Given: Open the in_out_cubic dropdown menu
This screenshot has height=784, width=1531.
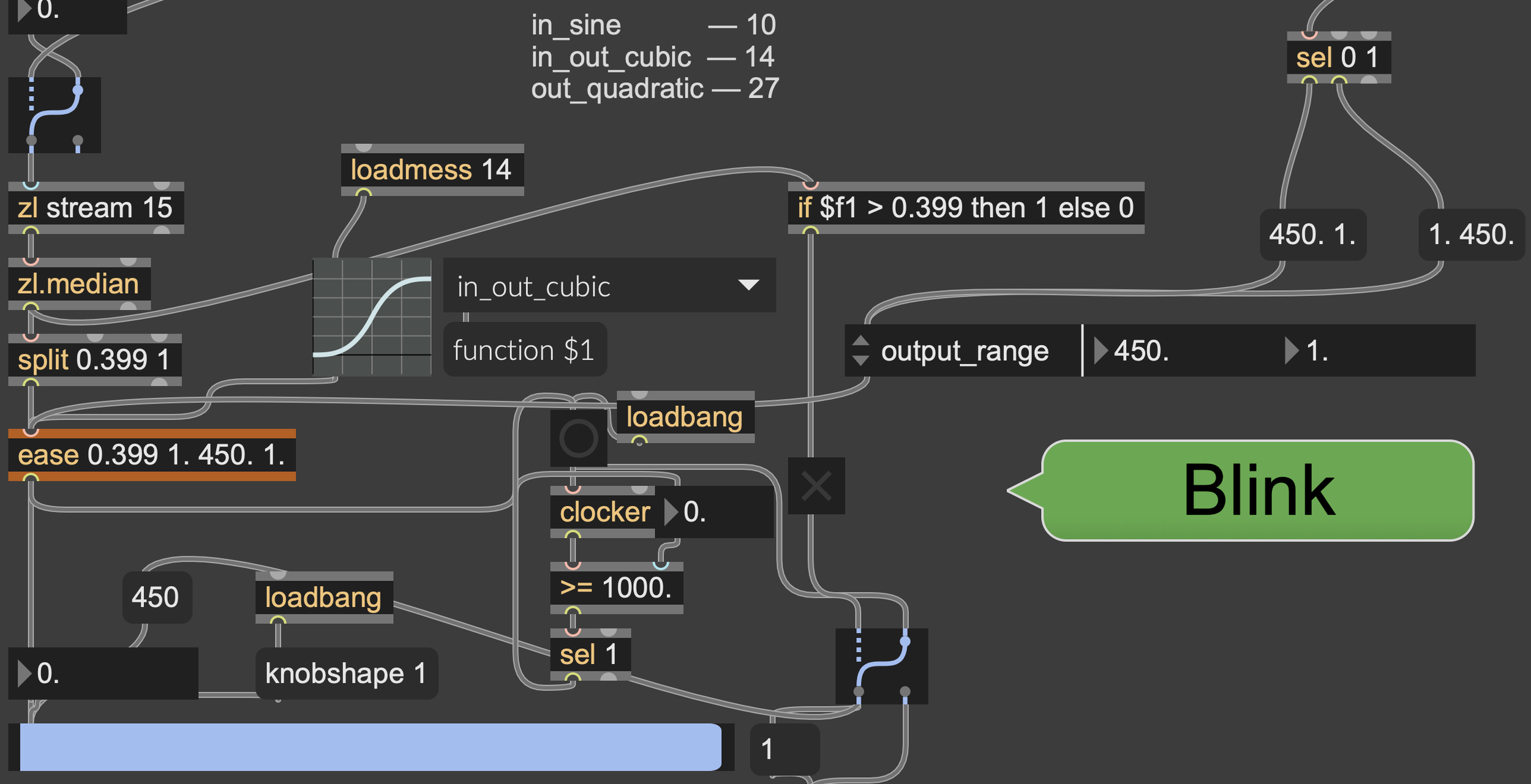Looking at the screenshot, I should click(609, 286).
